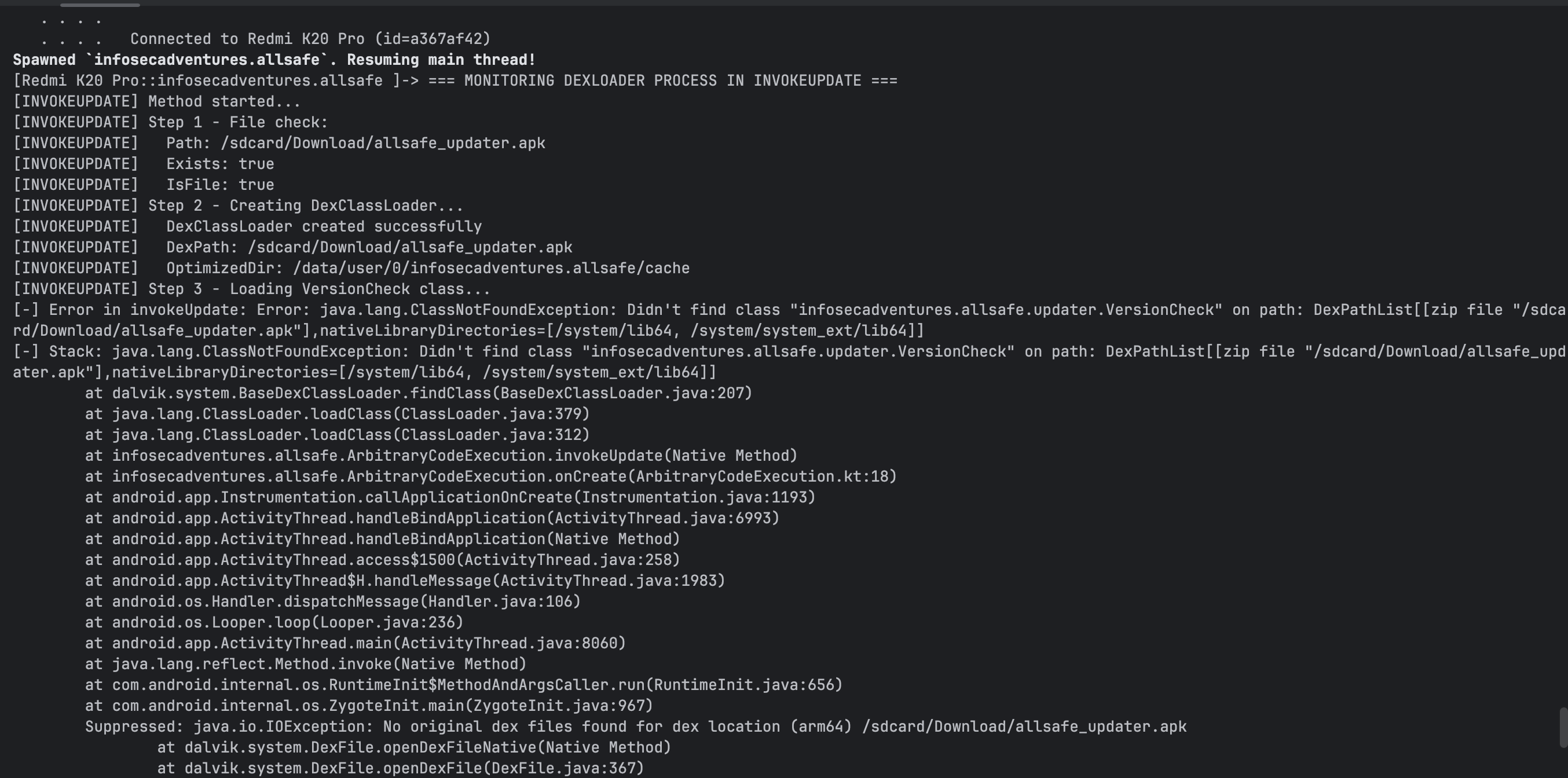Click the "Step 2 - Creating DexClassLoader..." line
The image size is (1568, 778).
[x=306, y=205]
